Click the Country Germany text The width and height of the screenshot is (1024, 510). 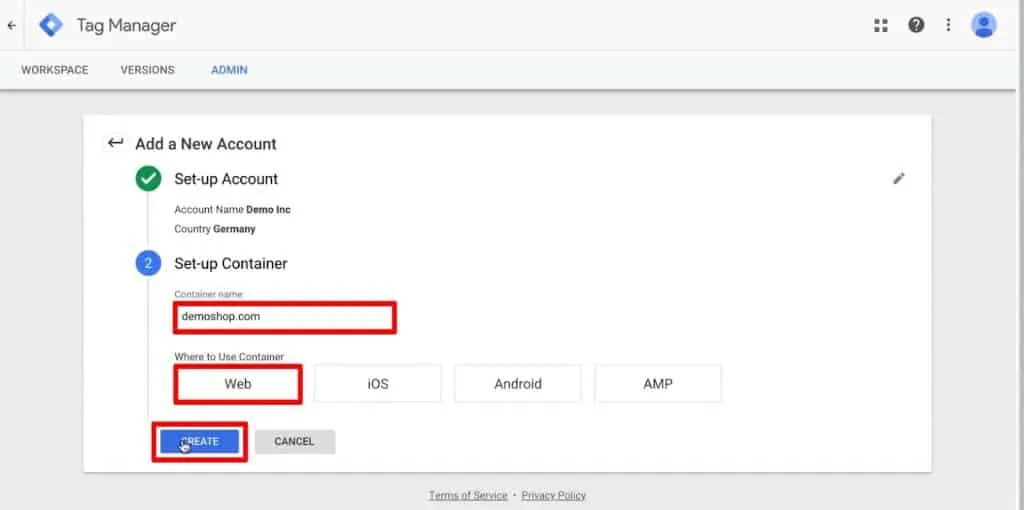pos(215,229)
